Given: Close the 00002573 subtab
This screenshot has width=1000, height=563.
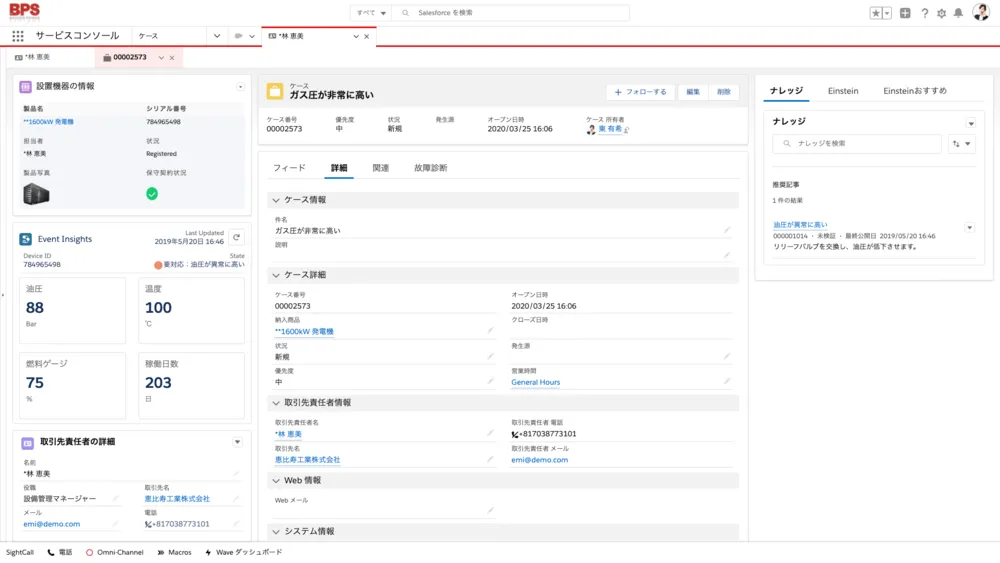Looking at the screenshot, I should pyautogui.click(x=172, y=58).
